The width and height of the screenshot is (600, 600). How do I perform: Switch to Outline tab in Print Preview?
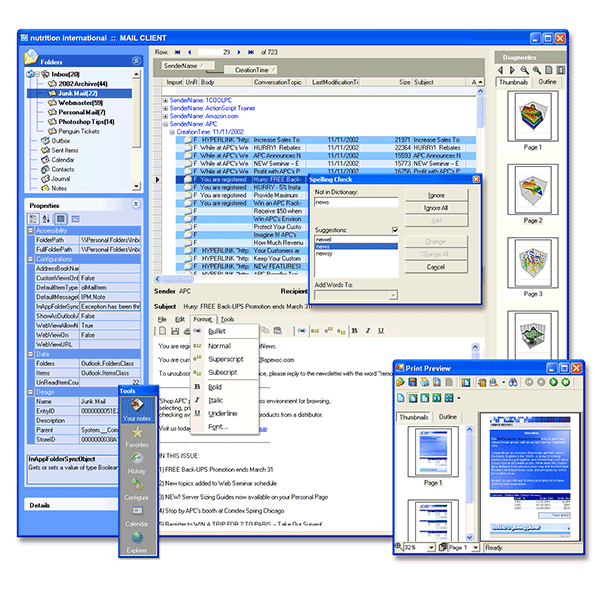447,417
